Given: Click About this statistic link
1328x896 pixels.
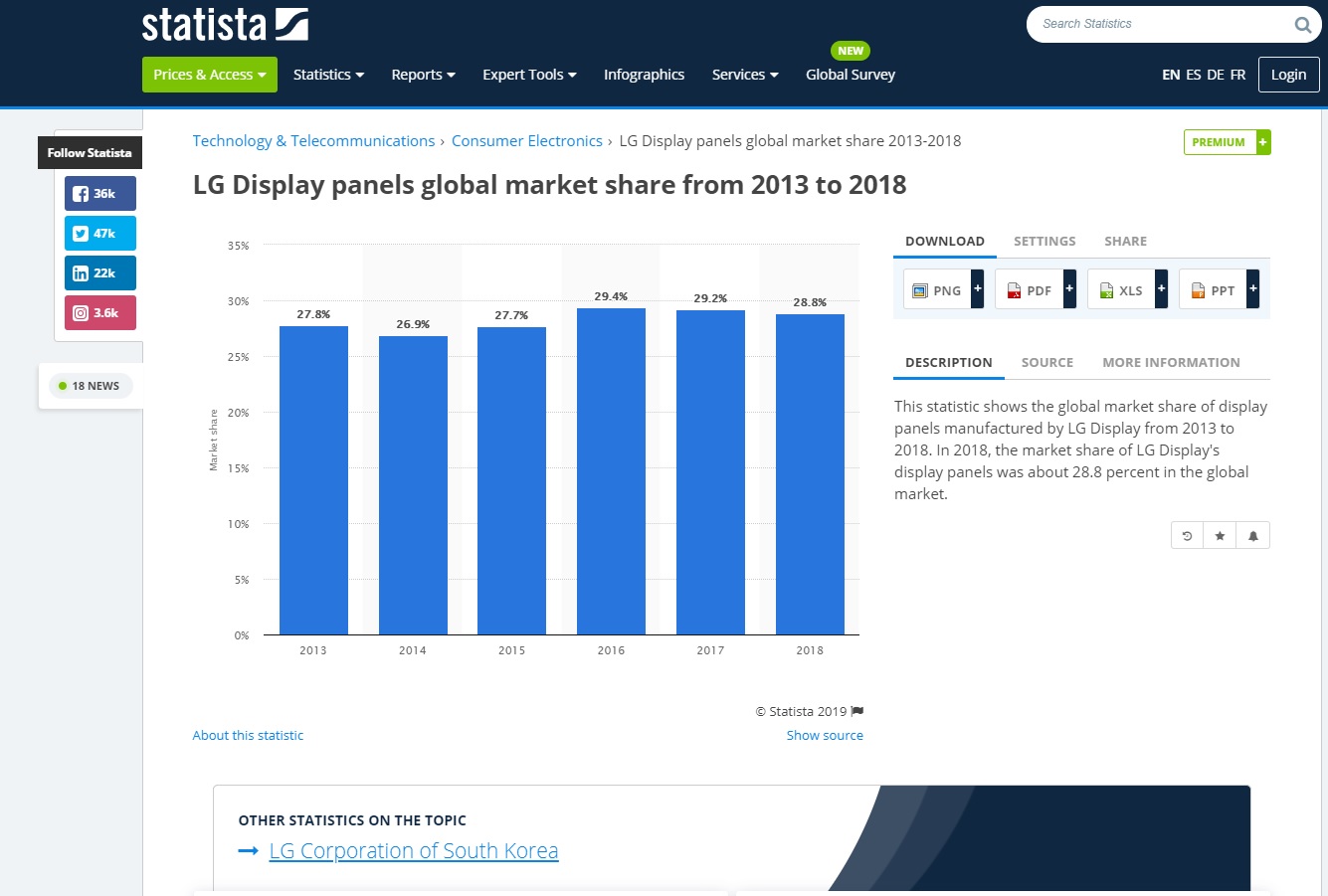Looking at the screenshot, I should [248, 736].
